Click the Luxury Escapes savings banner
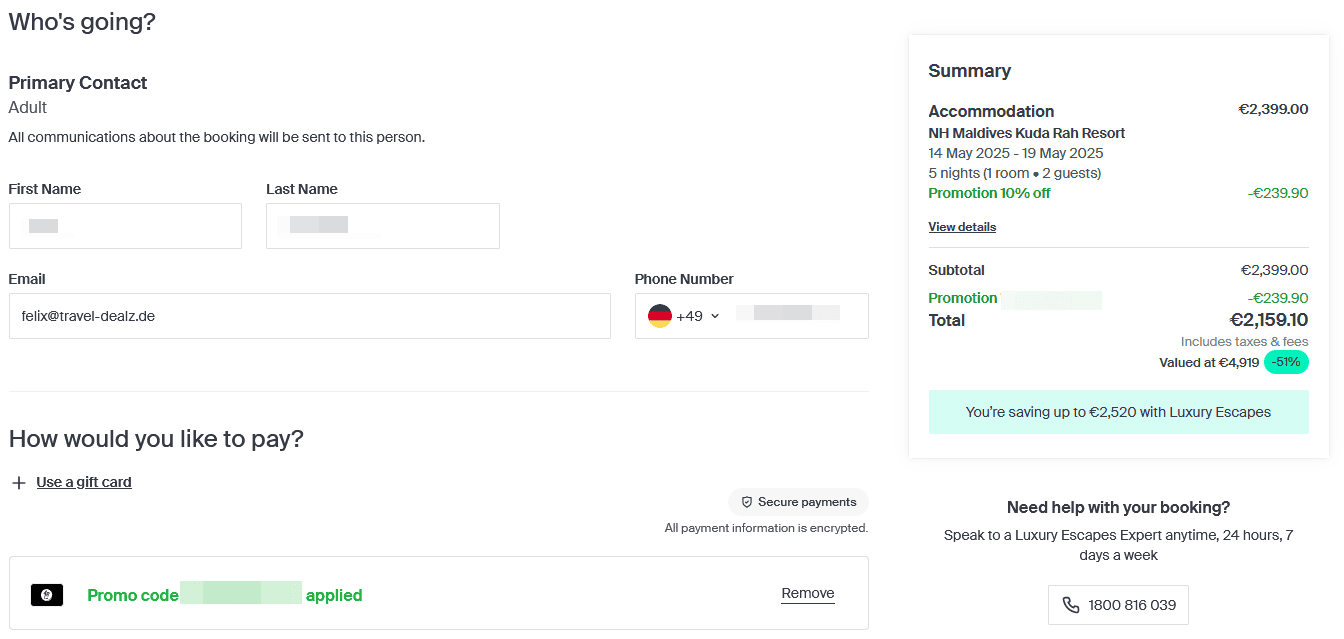The image size is (1344, 639). [1118, 412]
